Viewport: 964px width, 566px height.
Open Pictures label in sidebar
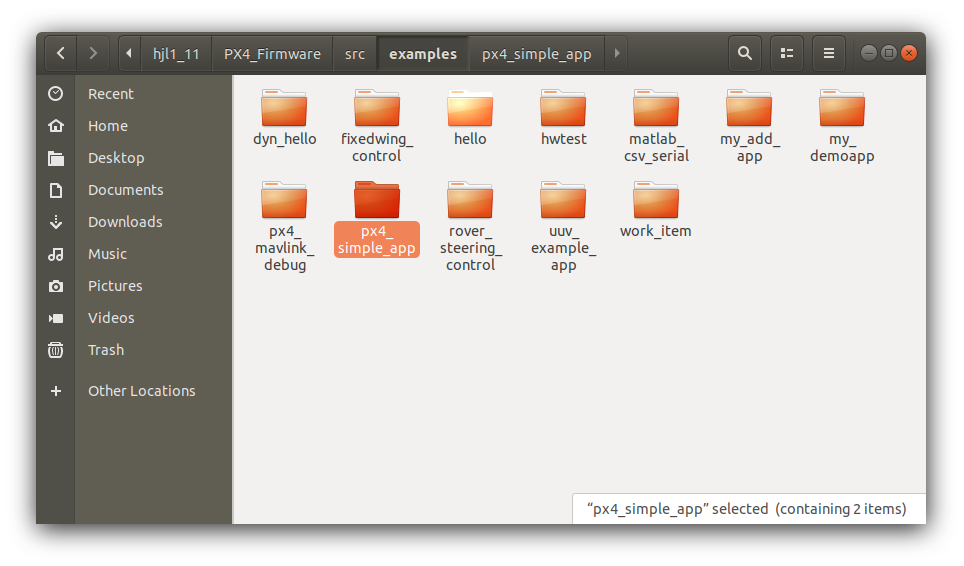coord(115,286)
